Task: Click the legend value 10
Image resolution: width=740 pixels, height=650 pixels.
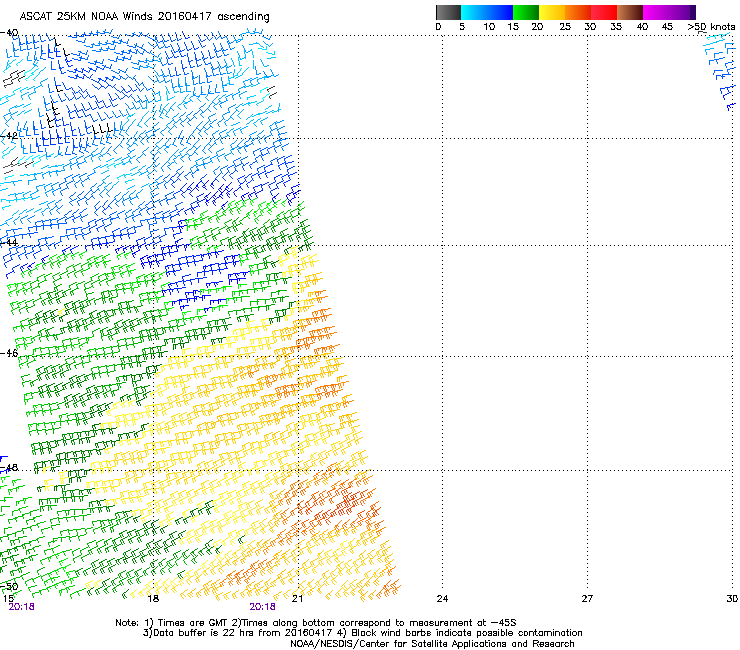Action: (489, 27)
